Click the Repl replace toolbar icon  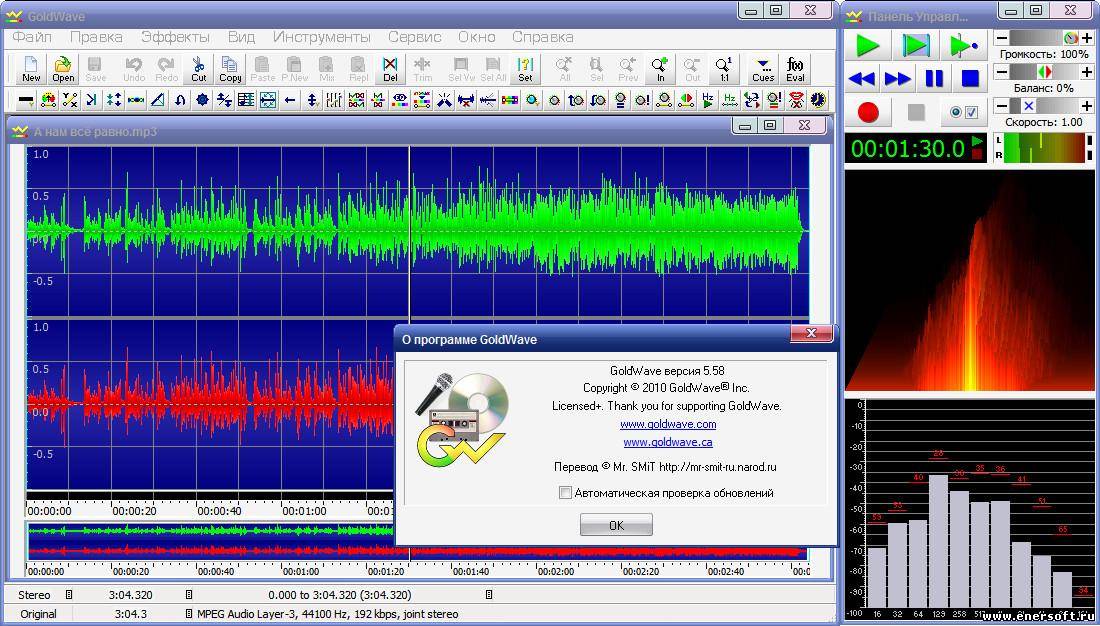pos(359,69)
